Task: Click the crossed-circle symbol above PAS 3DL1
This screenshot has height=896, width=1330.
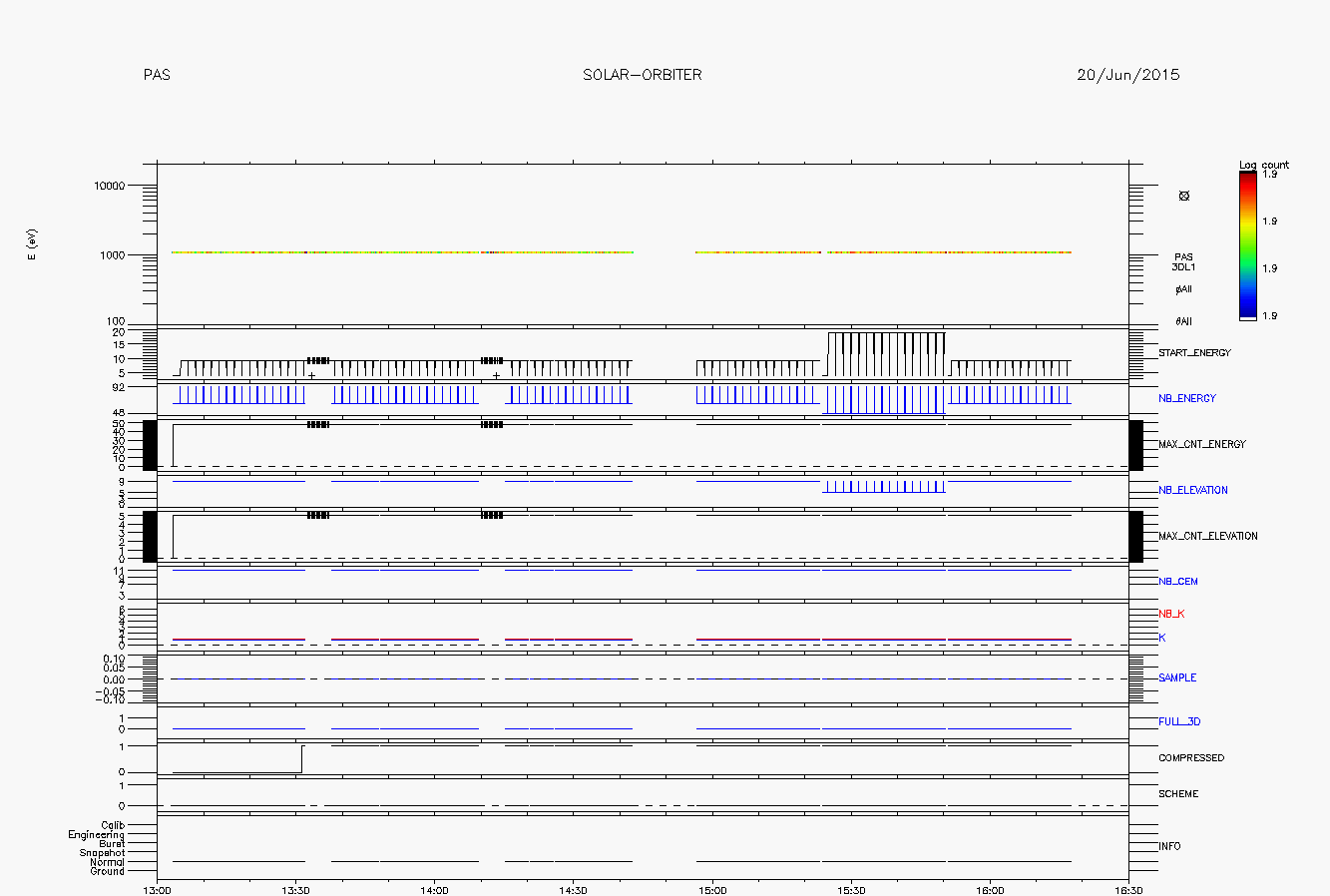Action: click(x=1184, y=196)
